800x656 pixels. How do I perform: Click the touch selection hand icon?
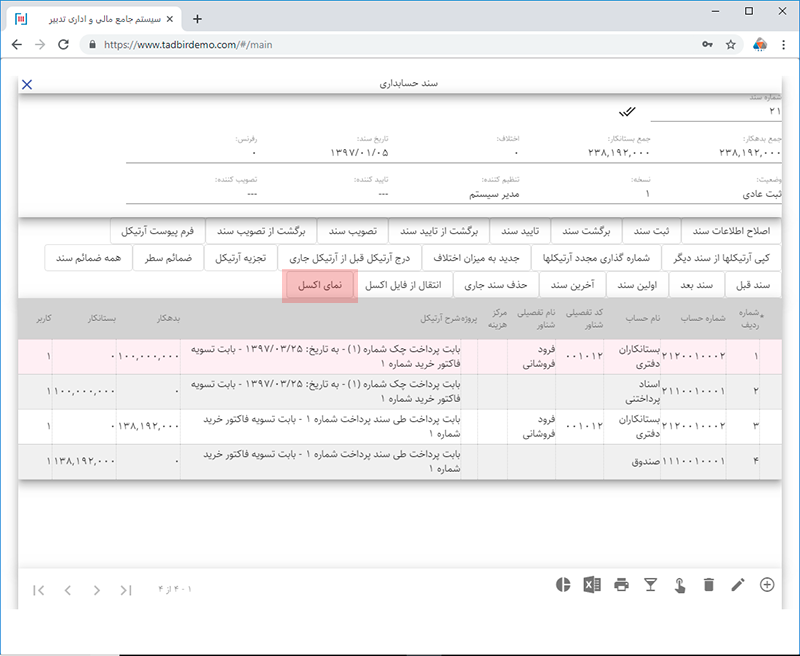(x=680, y=586)
